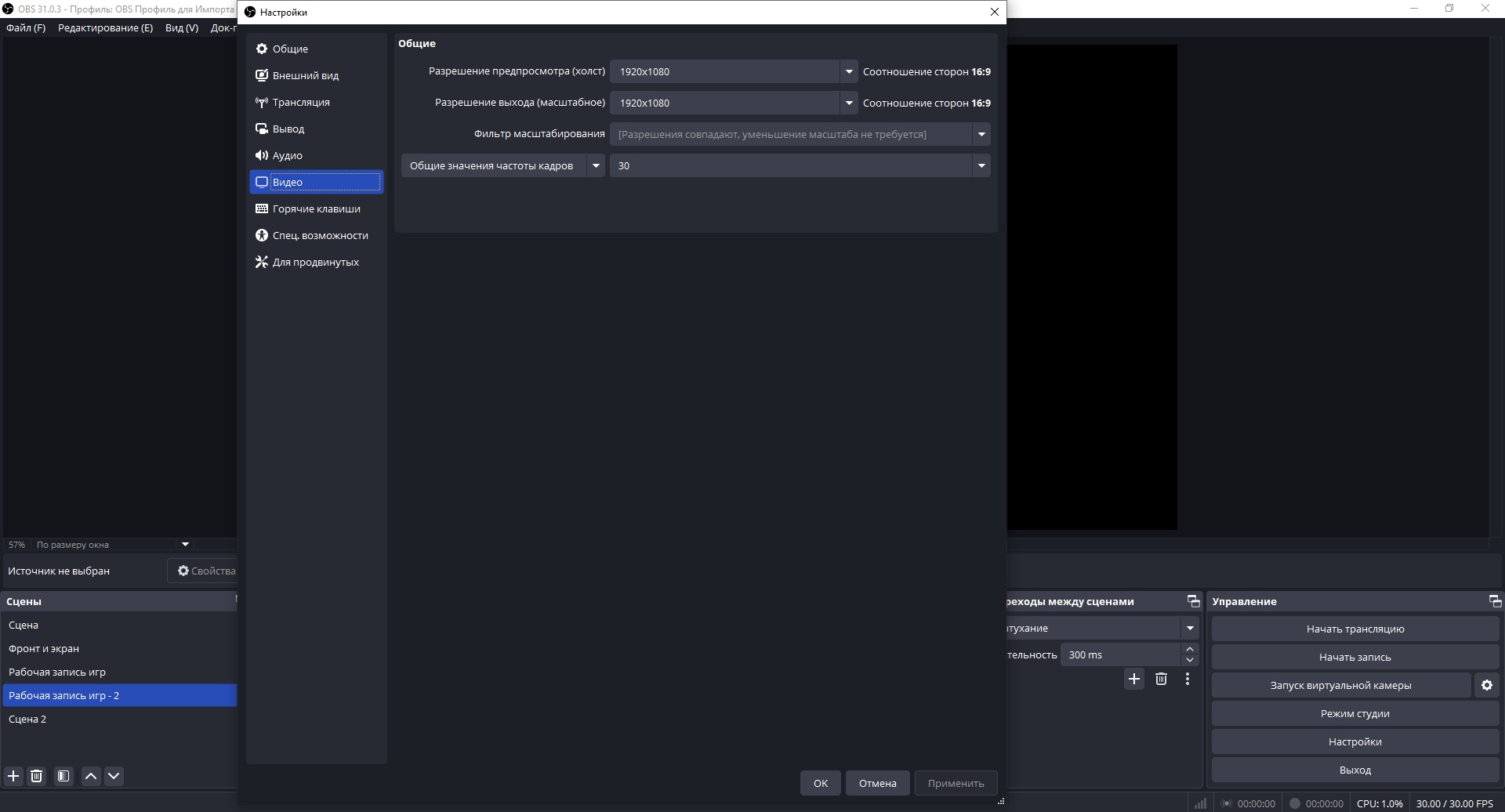Select the Фронт и экран scene
This screenshot has width=1505, height=812.
click(119, 648)
